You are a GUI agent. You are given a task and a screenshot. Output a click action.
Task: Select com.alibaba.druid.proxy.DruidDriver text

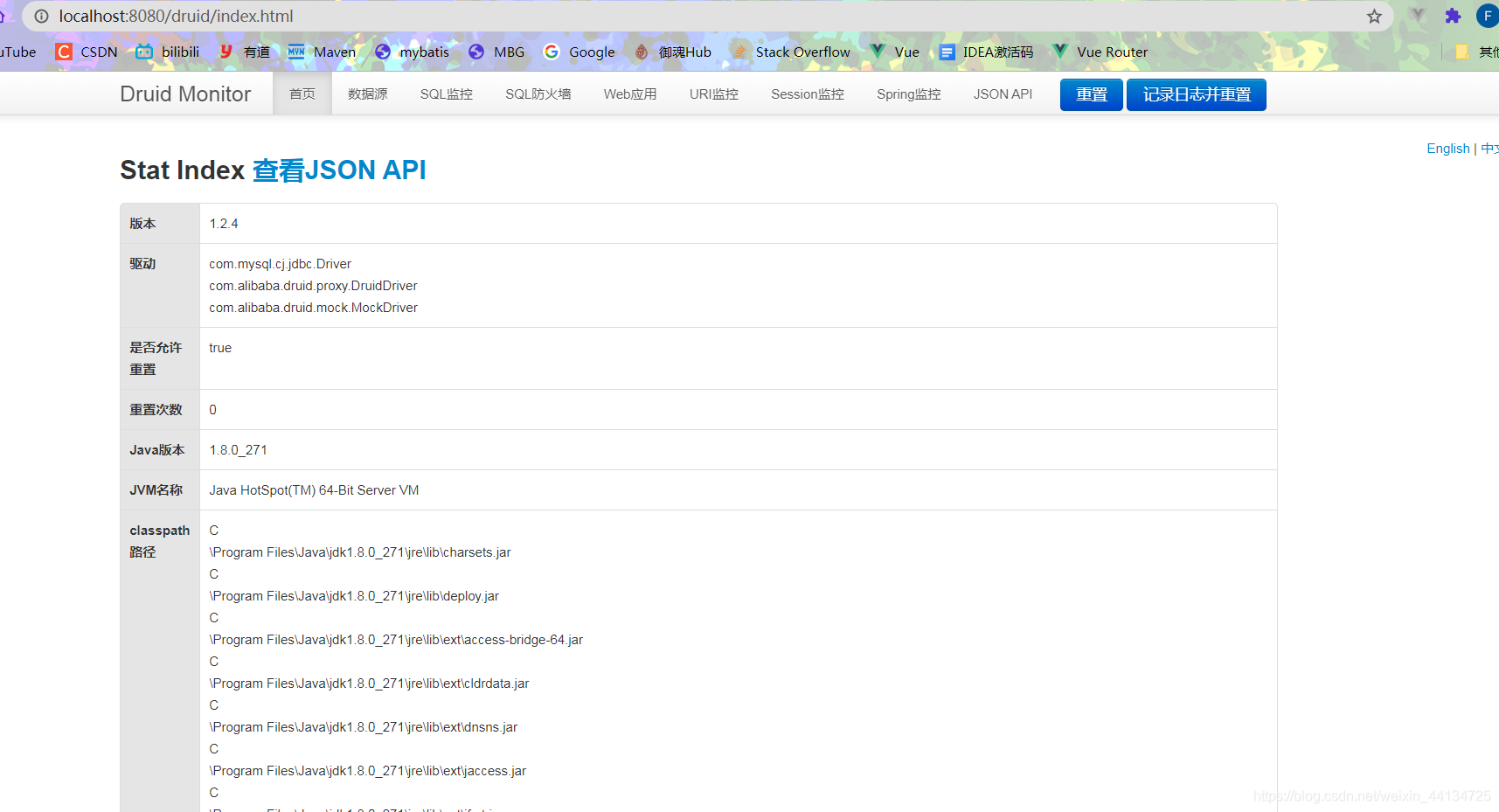(x=313, y=286)
